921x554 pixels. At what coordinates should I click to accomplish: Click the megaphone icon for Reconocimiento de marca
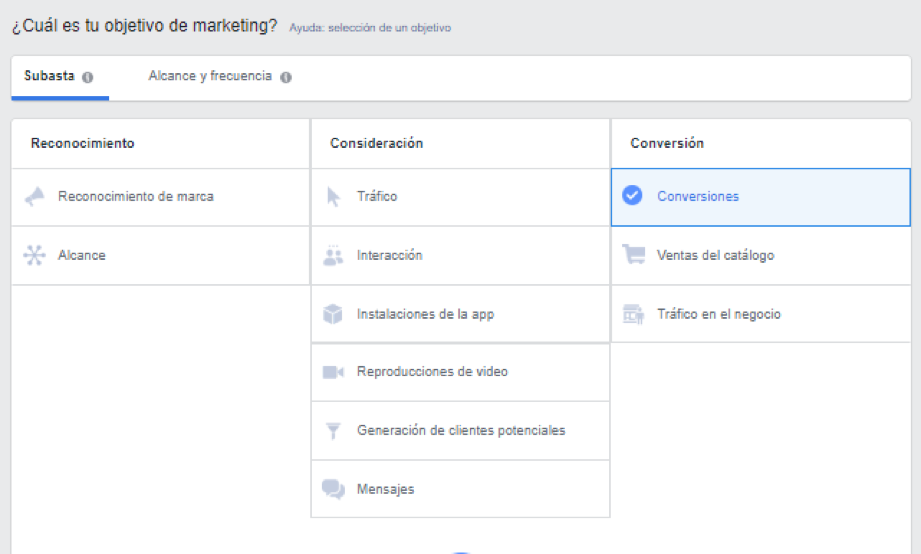[35, 197]
